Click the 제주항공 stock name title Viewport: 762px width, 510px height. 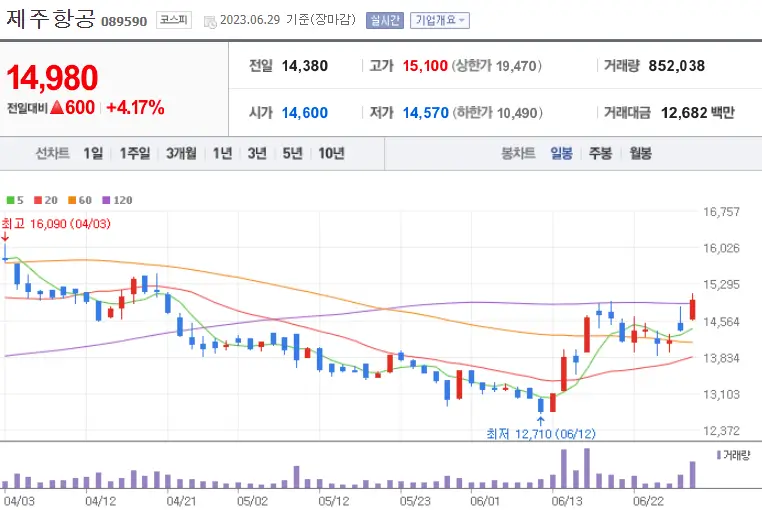50,18
